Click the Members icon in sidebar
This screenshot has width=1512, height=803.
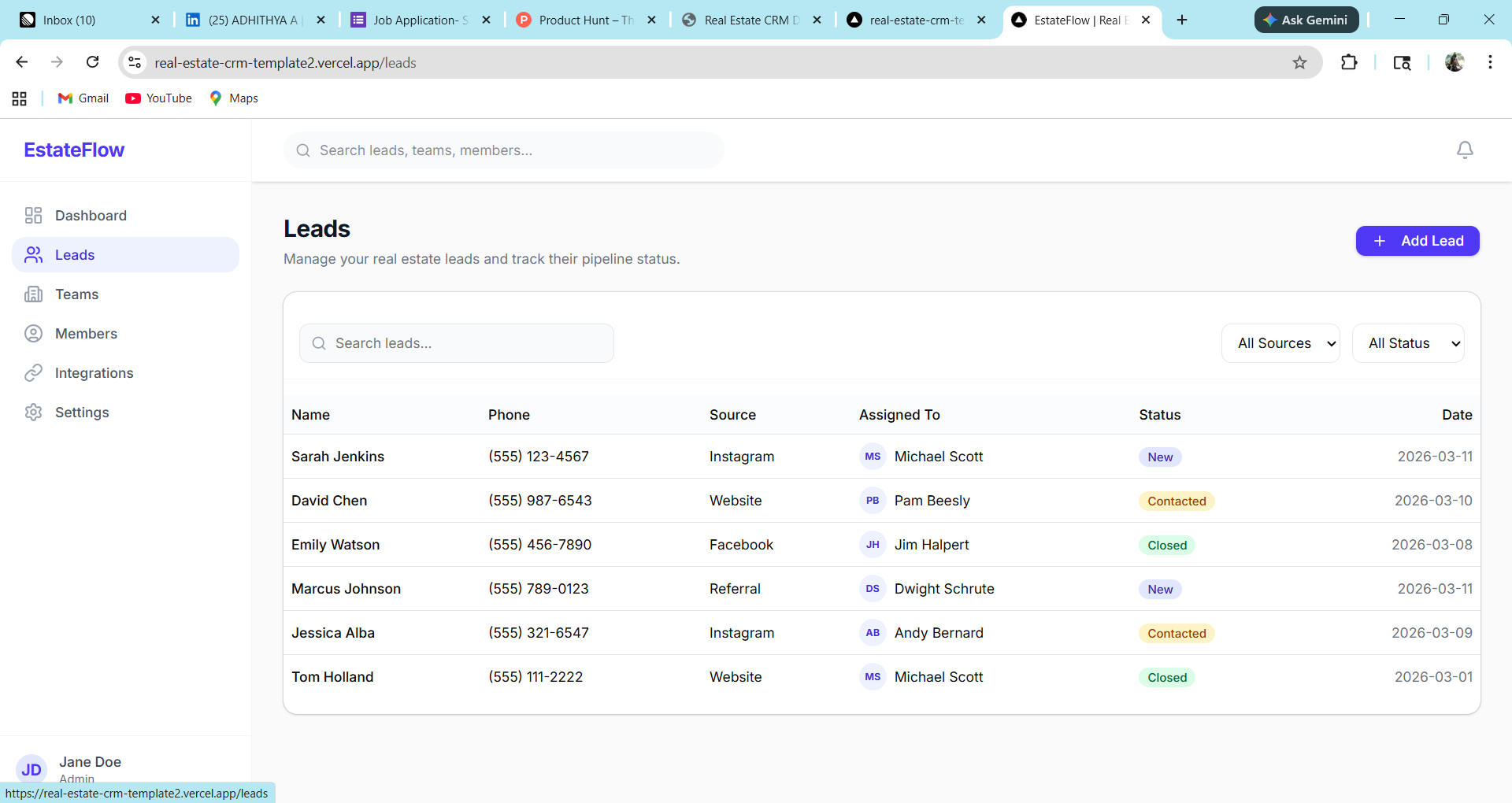click(32, 333)
